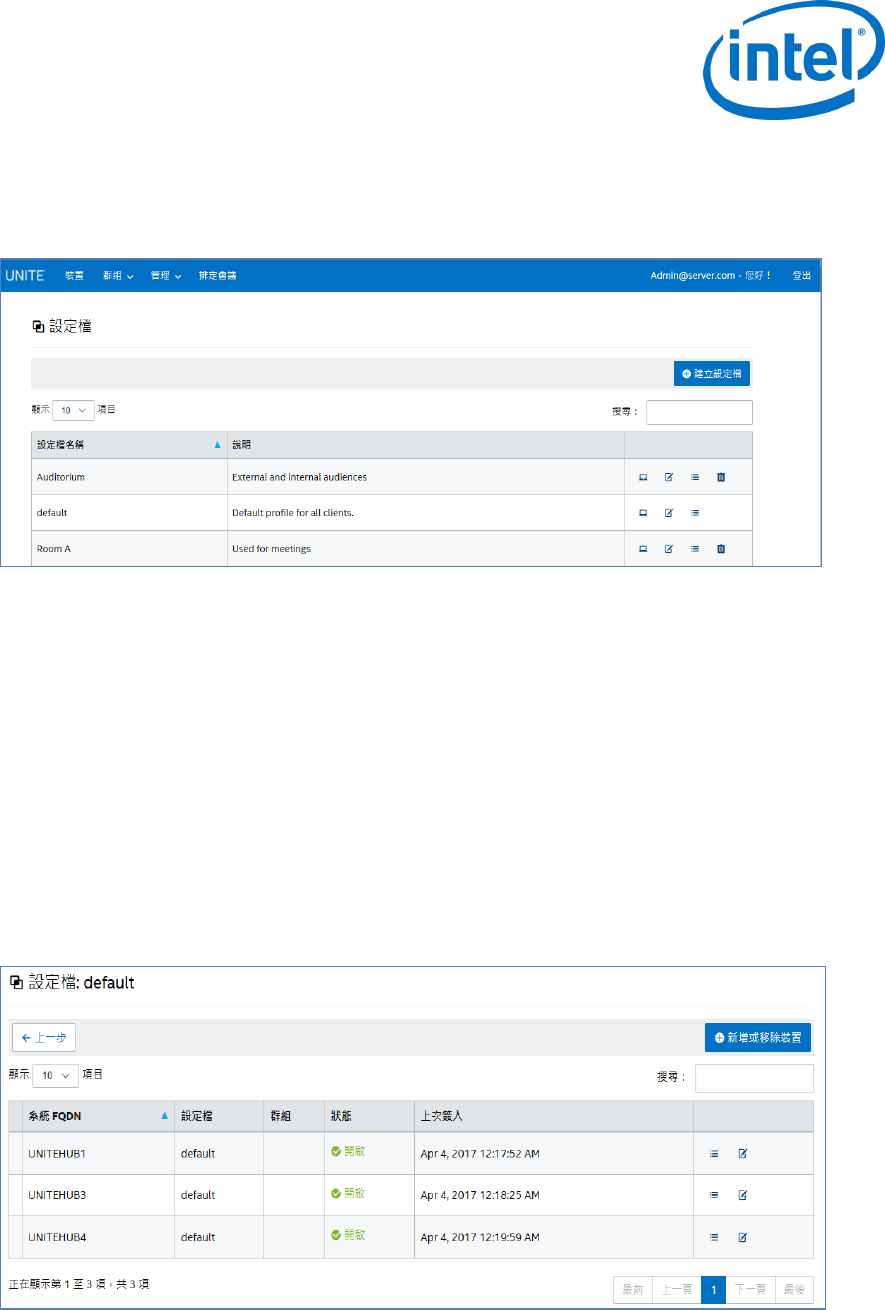Select the UNITEHUB4 device name
Screen dimensions: 885x1310
click(x=57, y=1237)
